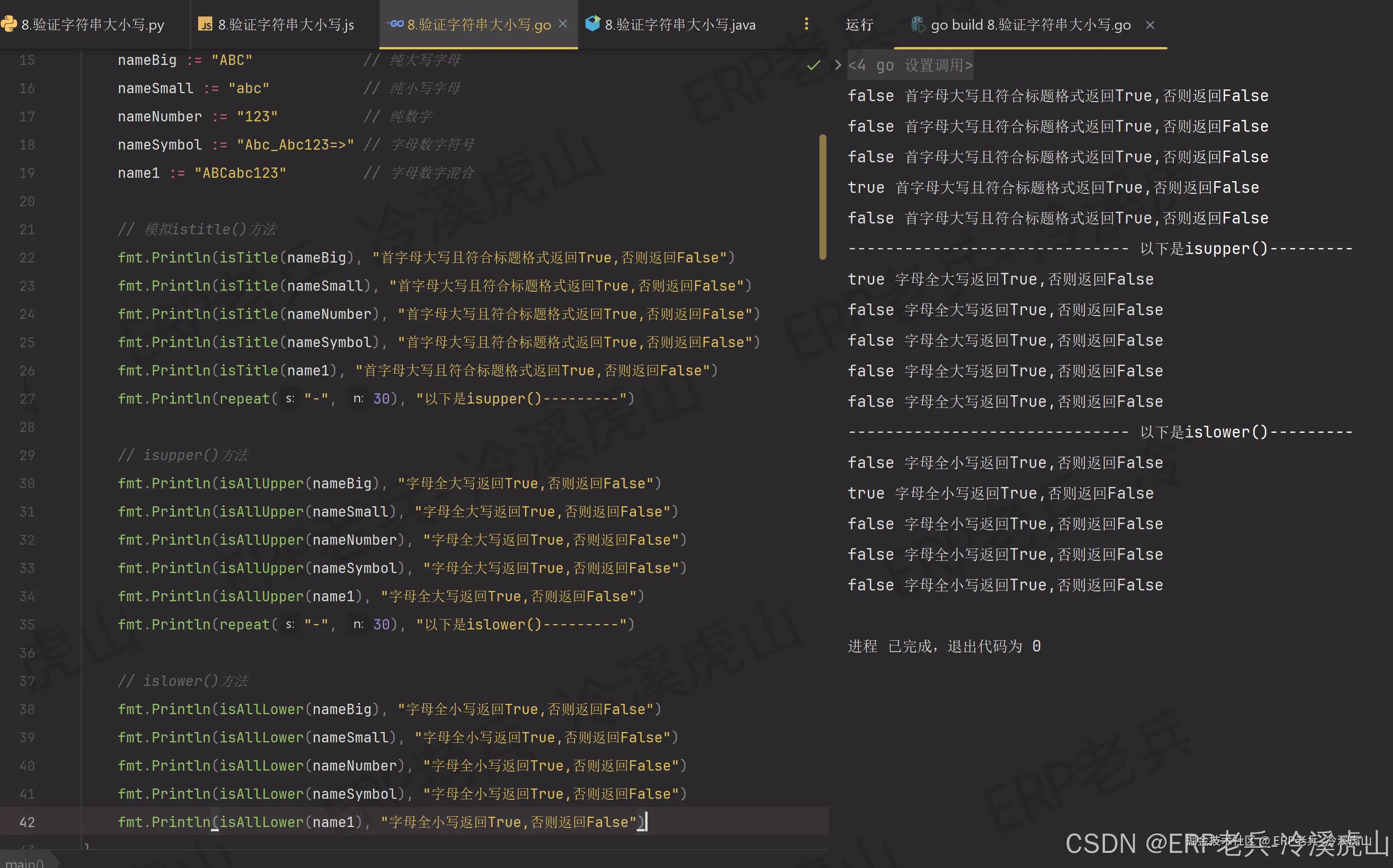Click the Python file icon on the .py tab
This screenshot has height=868, width=1393.
[x=8, y=24]
